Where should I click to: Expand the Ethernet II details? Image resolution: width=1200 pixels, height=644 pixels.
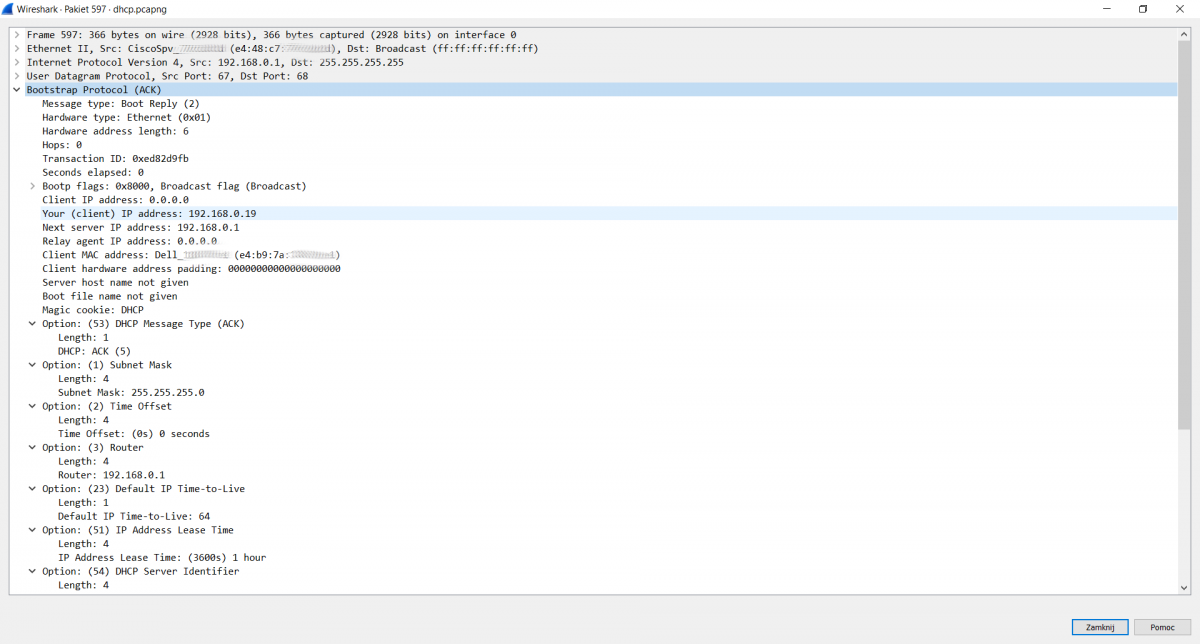click(x=17, y=48)
